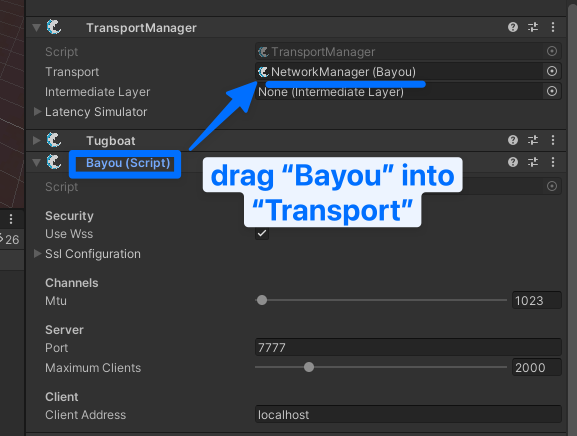
Task: Open presets for Tugboat component
Action: (533, 140)
